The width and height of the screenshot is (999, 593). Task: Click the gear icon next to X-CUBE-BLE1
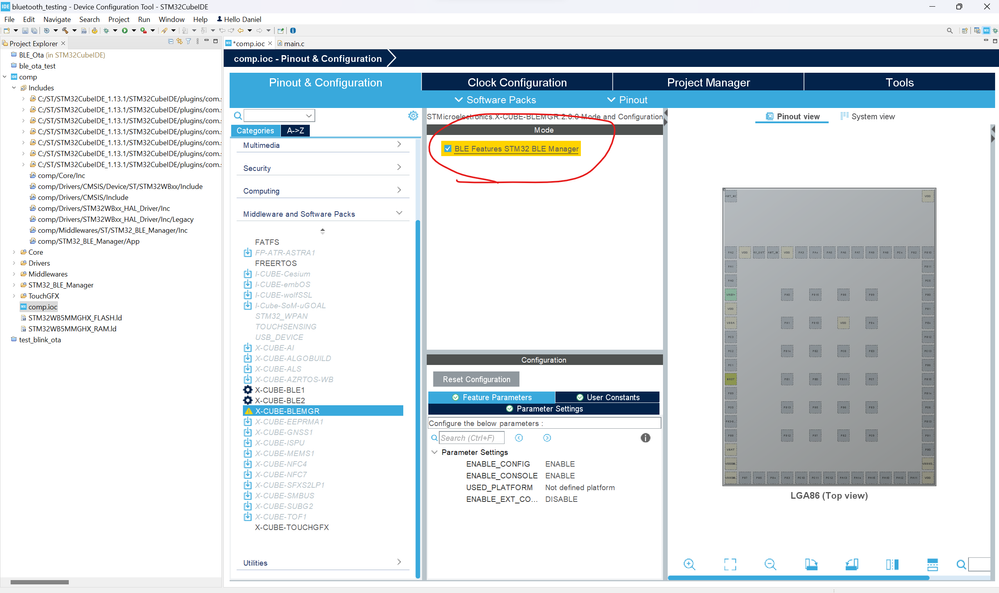248,390
